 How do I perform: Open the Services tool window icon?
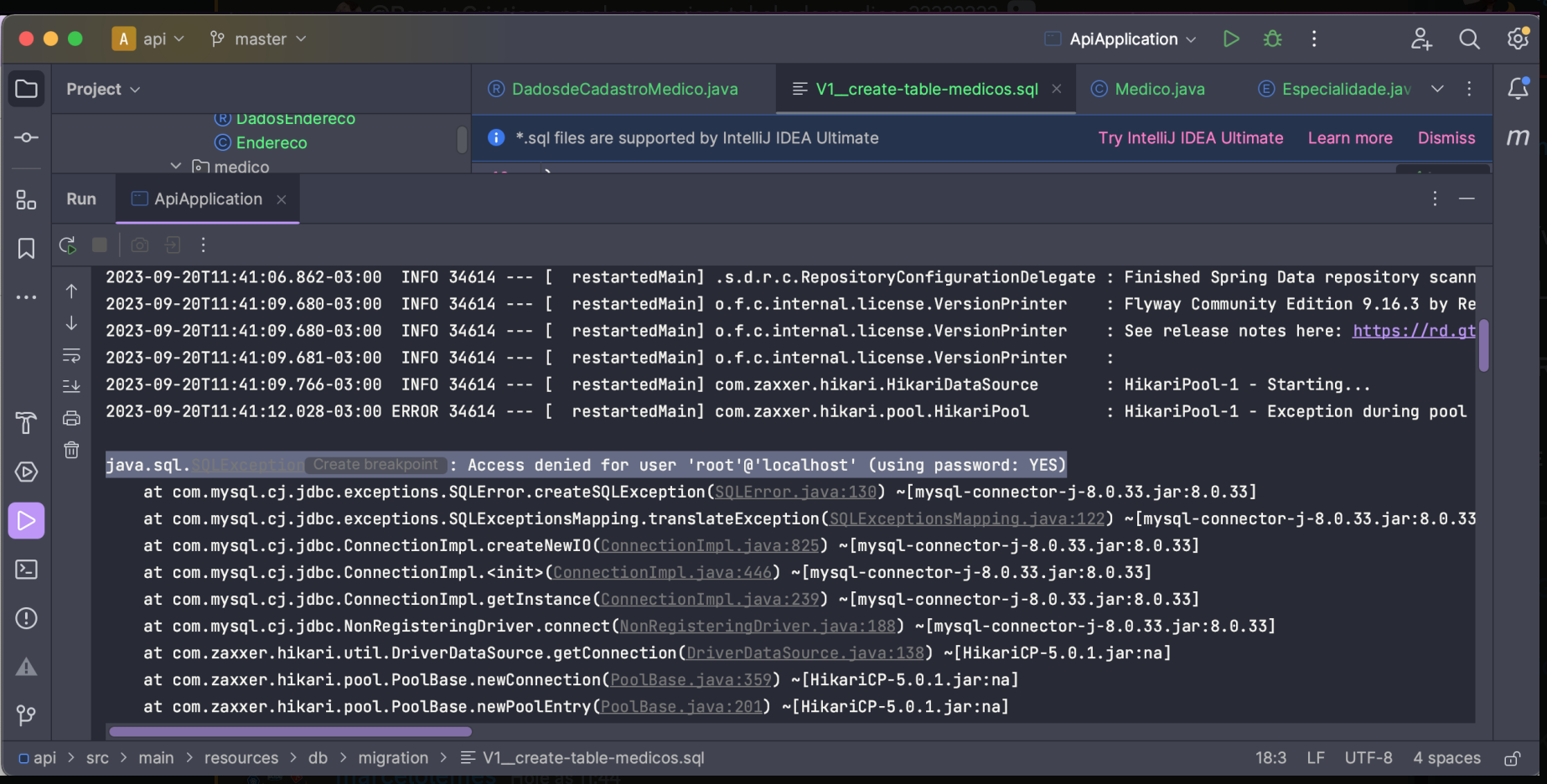click(26, 472)
